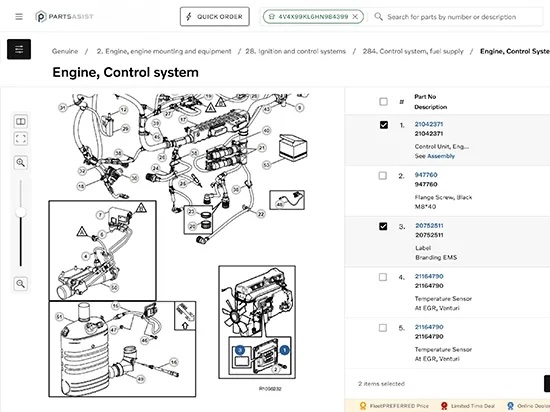Click callout 49 on the elbow pipe

pyautogui.click(x=141, y=379)
